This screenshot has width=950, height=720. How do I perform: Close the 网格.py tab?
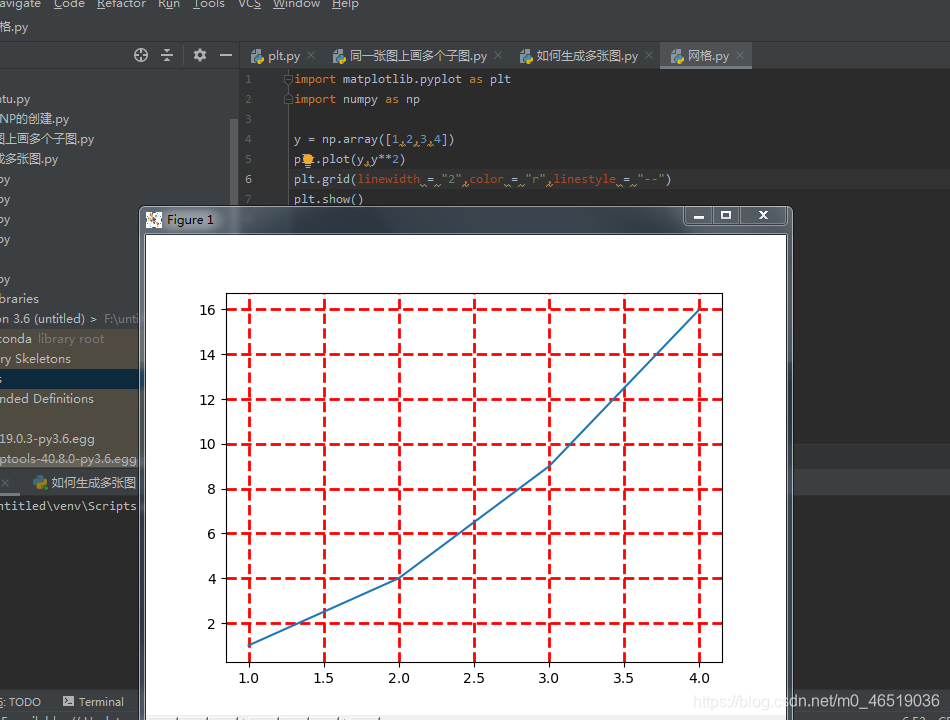click(740, 55)
